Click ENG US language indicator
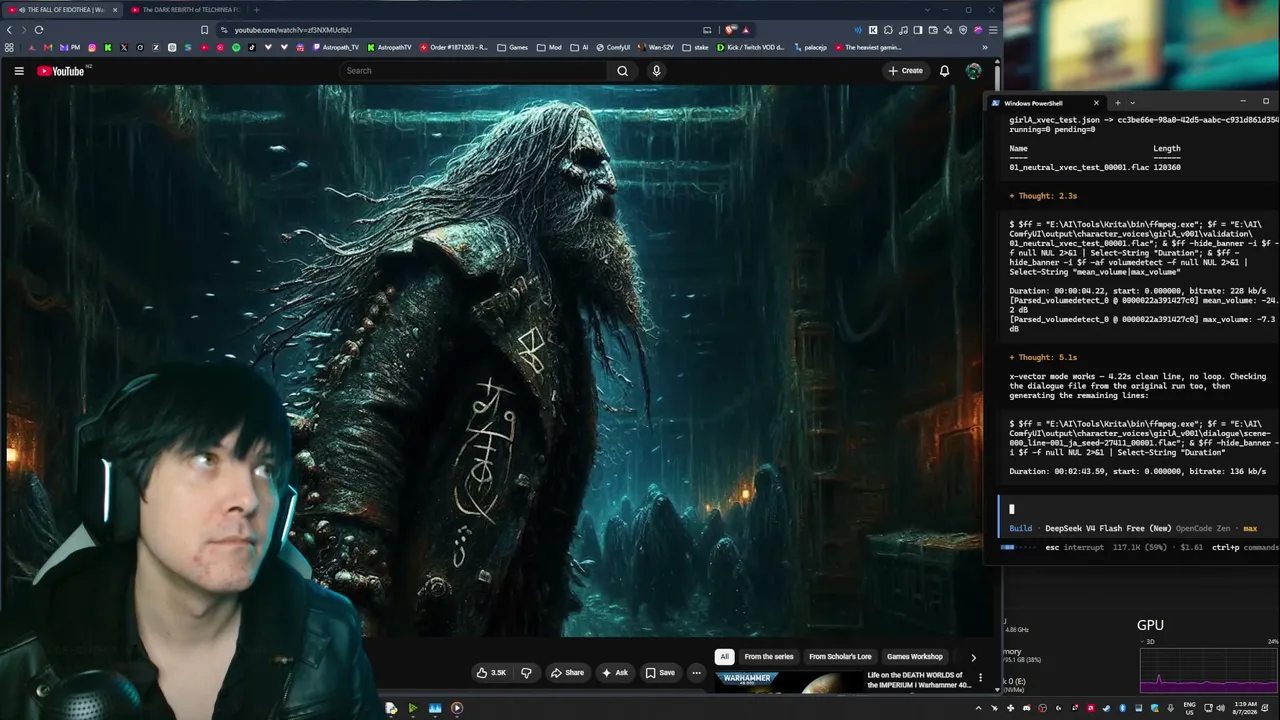This screenshot has width=1280, height=720. pyautogui.click(x=1190, y=708)
